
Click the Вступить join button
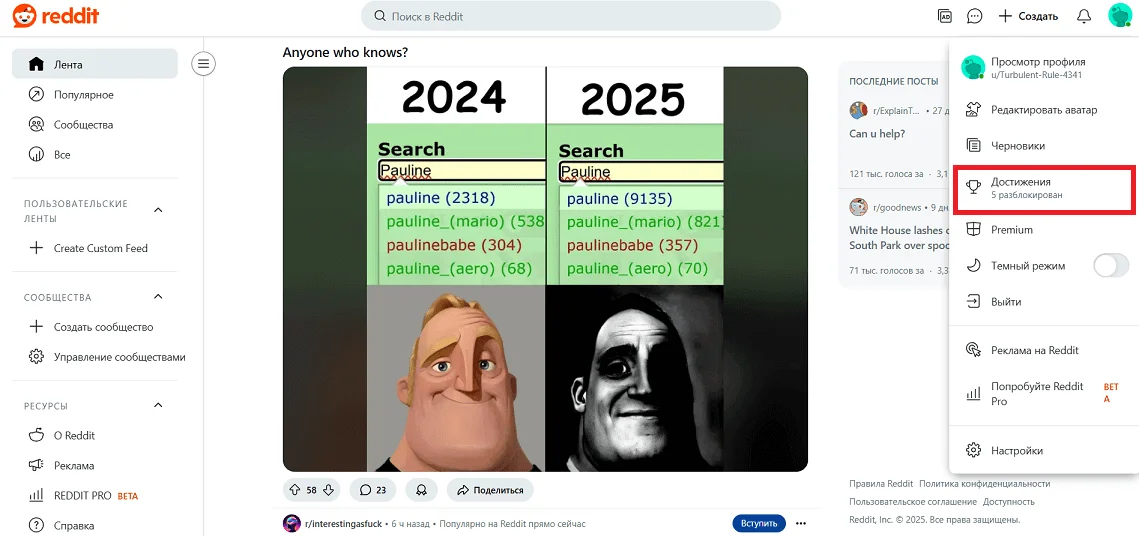[x=759, y=524]
